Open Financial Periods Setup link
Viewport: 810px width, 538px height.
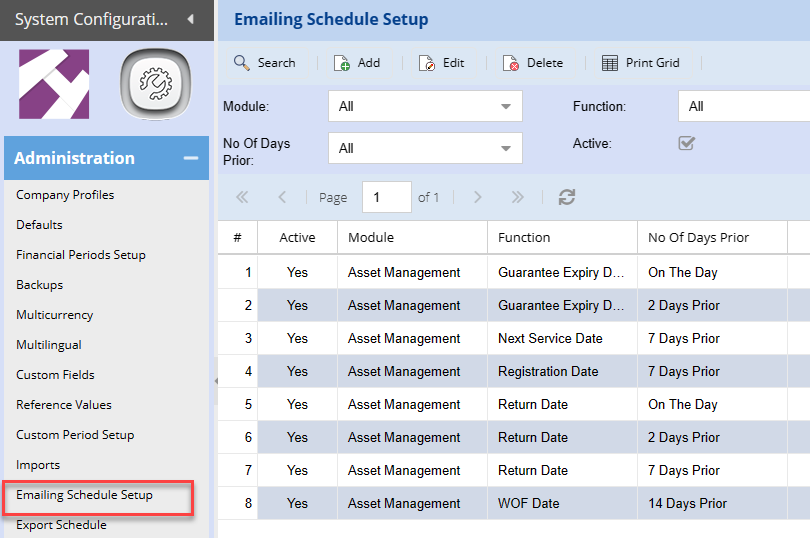click(x=81, y=255)
